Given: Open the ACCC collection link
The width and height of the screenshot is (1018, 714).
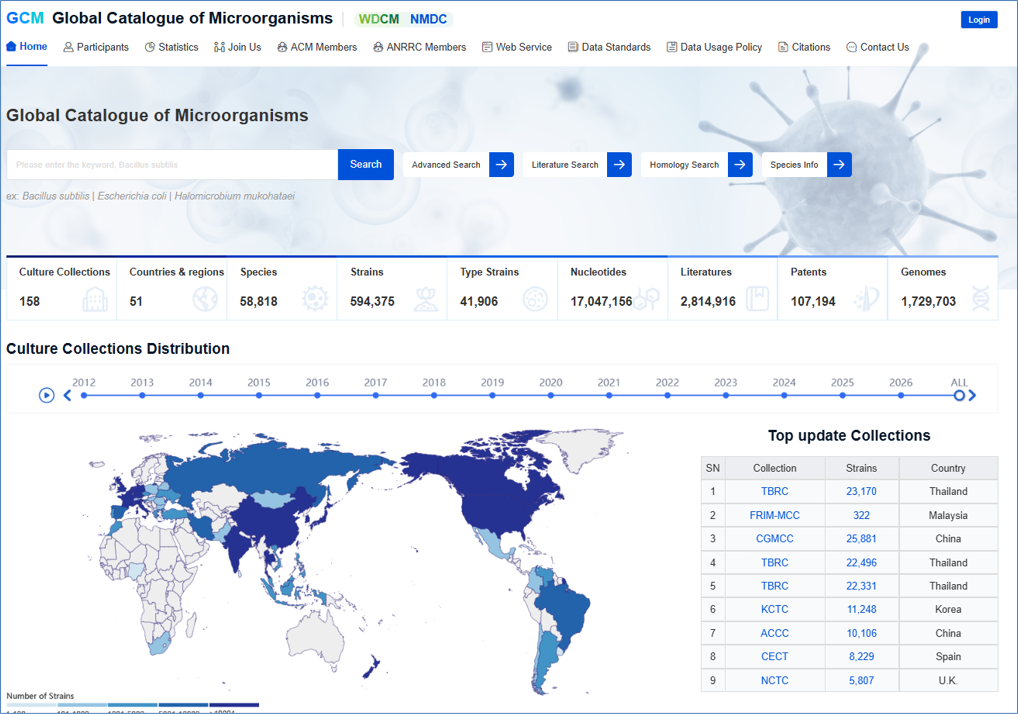Looking at the screenshot, I should pos(775,634).
